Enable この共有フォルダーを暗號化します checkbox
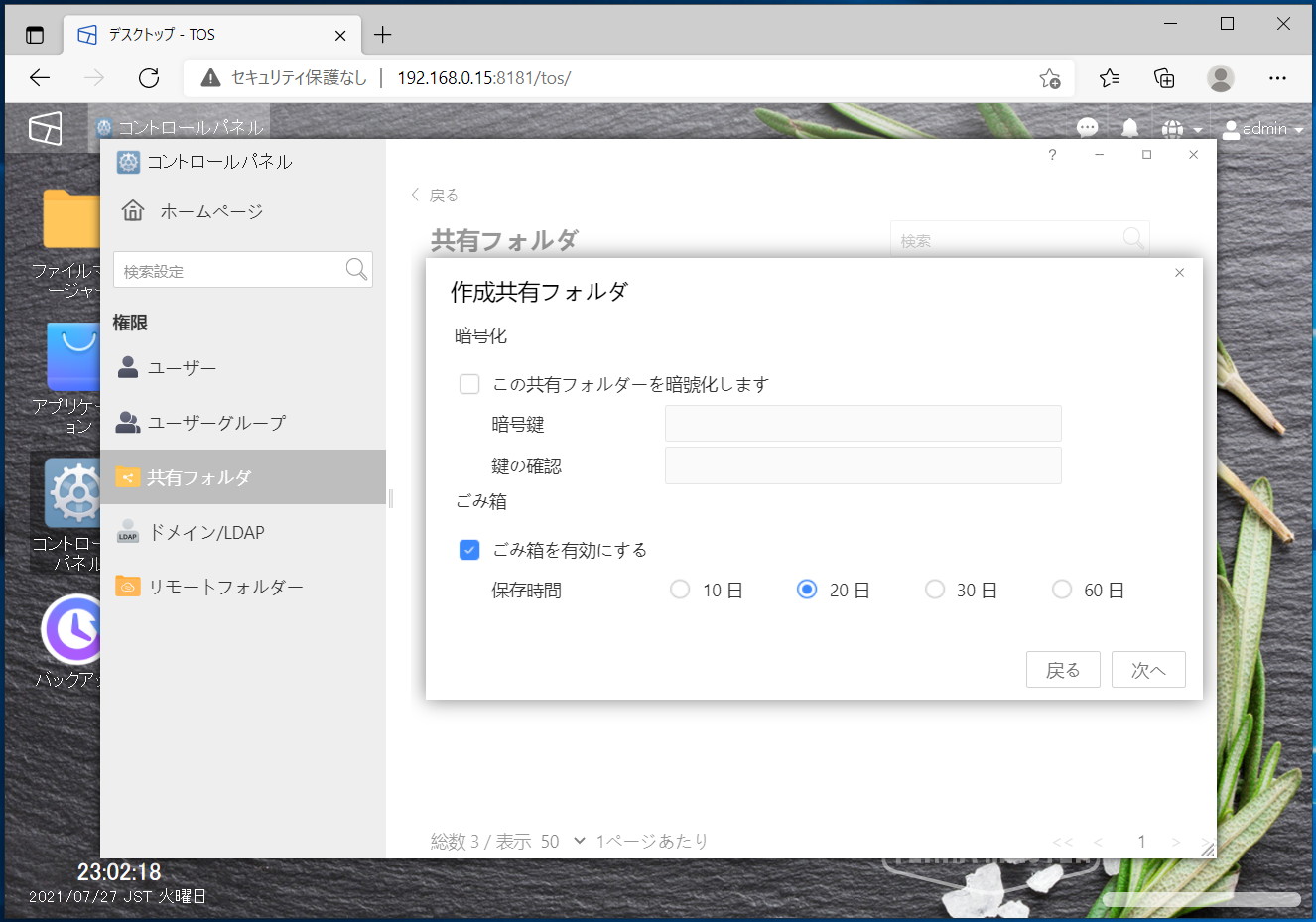This screenshot has height=922, width=1316. [469, 384]
